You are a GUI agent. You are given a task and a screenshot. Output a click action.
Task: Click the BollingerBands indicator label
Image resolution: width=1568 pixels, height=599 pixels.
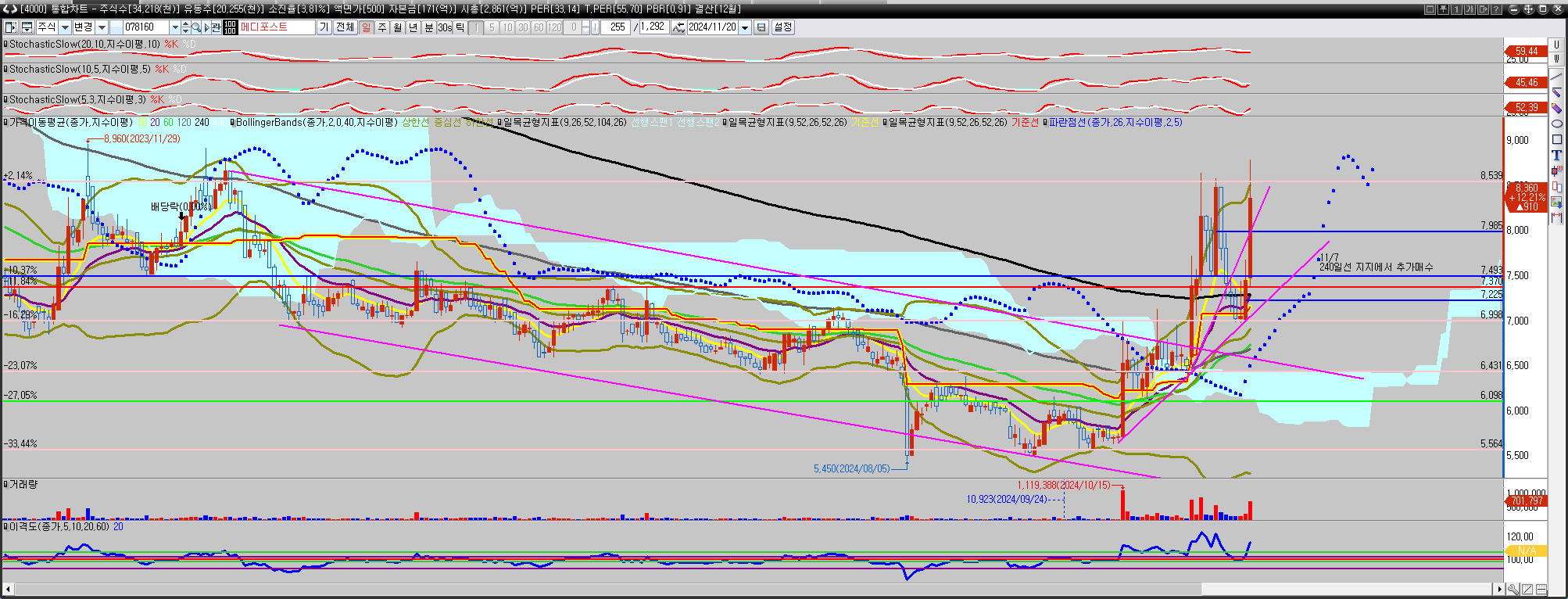pos(316,123)
